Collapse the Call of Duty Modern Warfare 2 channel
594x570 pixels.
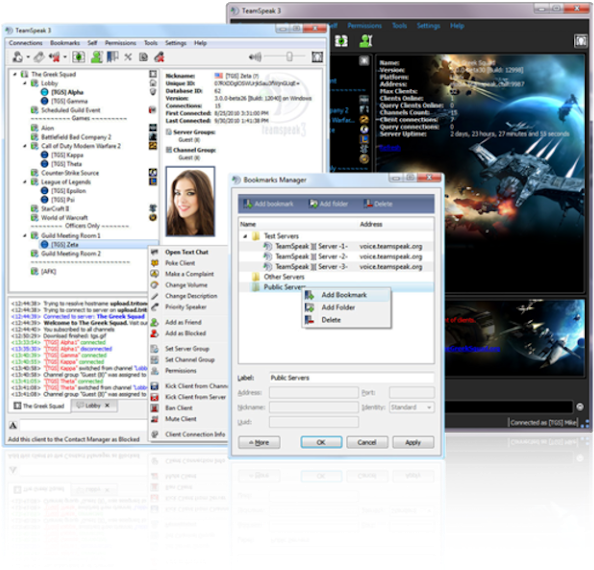[25, 146]
